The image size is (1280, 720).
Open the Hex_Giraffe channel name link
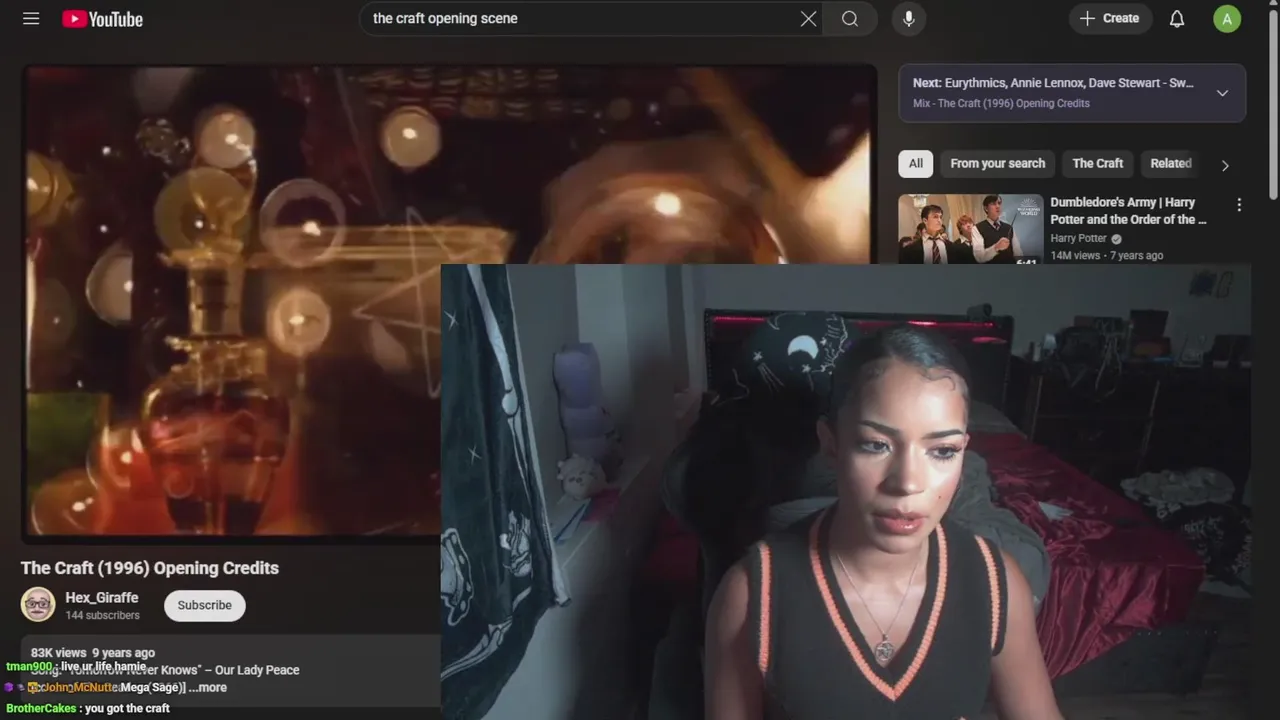(x=102, y=597)
